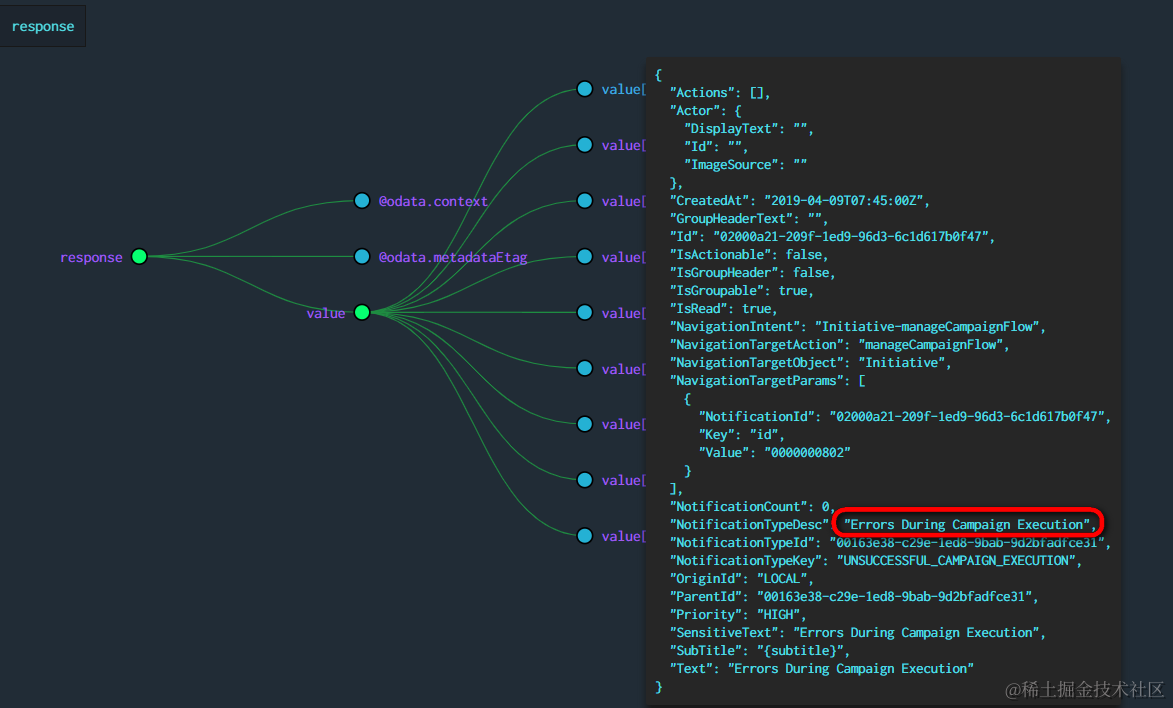
Task: Click the "Priority": "HIGH" line
Action: tap(738, 614)
